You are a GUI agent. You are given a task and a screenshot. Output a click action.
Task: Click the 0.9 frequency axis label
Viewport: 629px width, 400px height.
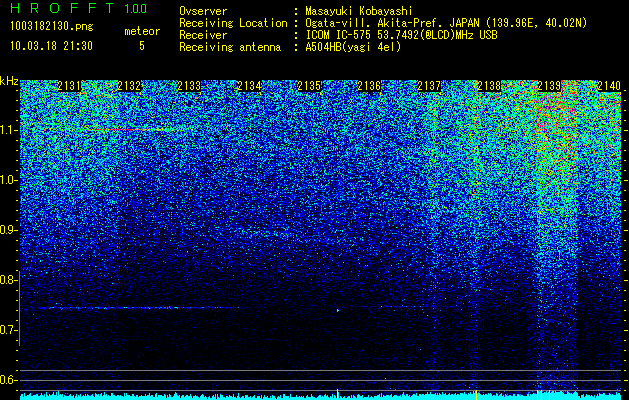point(8,230)
